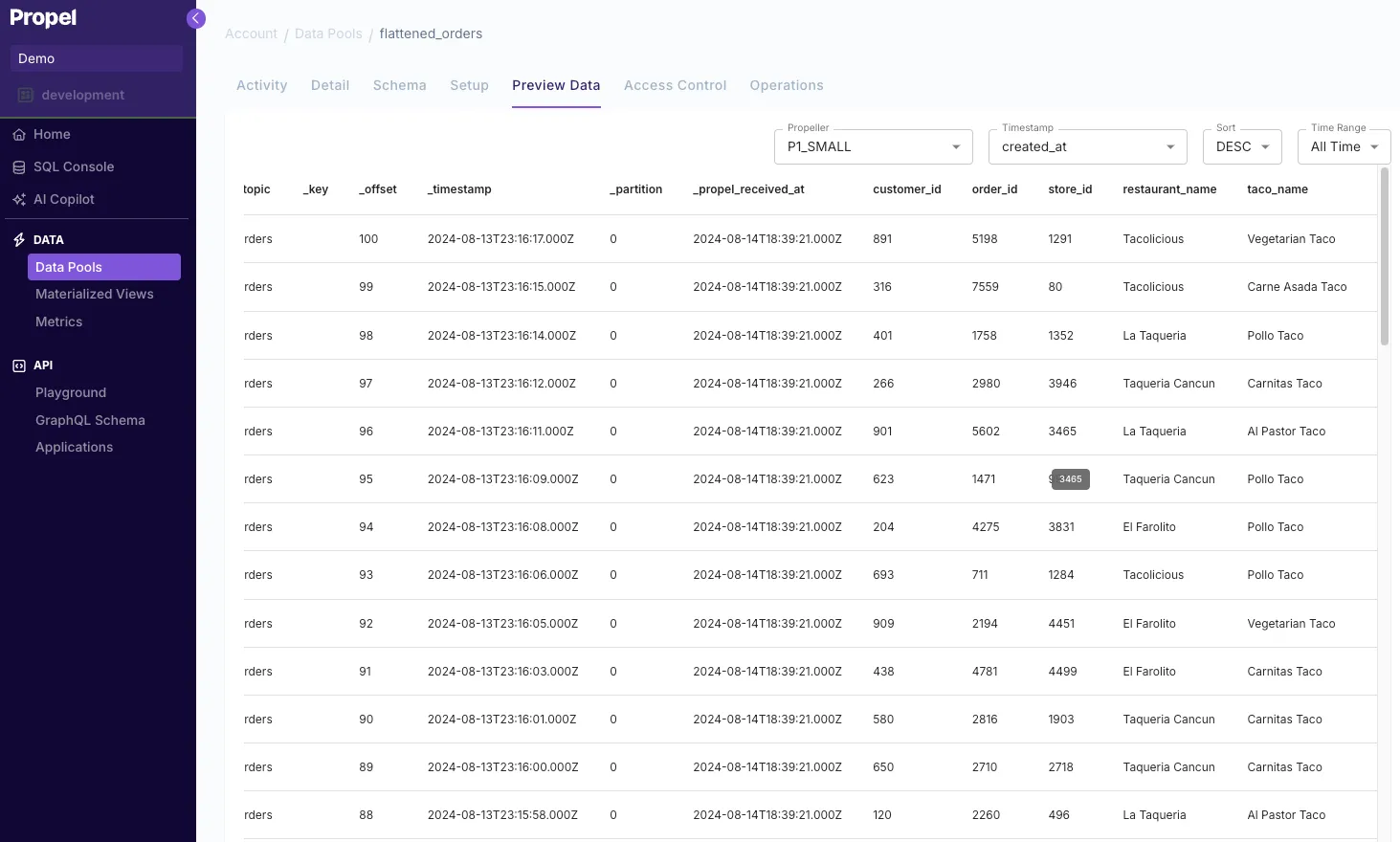Collapse sidebar with the purple chevron button
This screenshot has width=1400, height=842.
(x=195, y=18)
